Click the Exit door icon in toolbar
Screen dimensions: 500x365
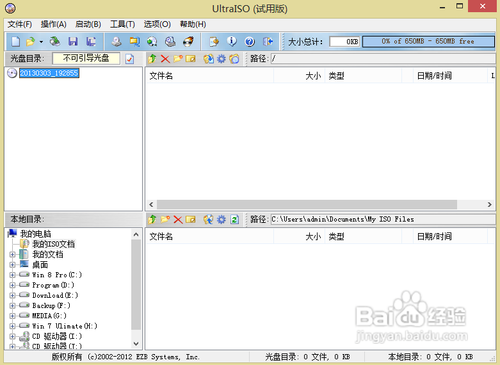pos(268,42)
